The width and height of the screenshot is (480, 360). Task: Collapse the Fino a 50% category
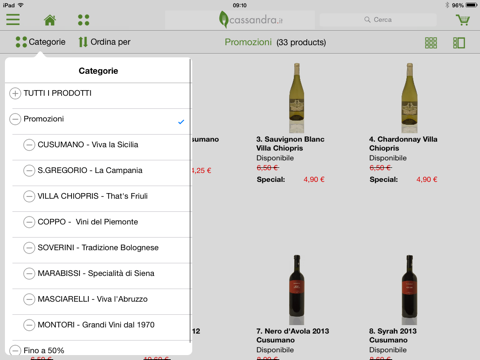point(15,350)
